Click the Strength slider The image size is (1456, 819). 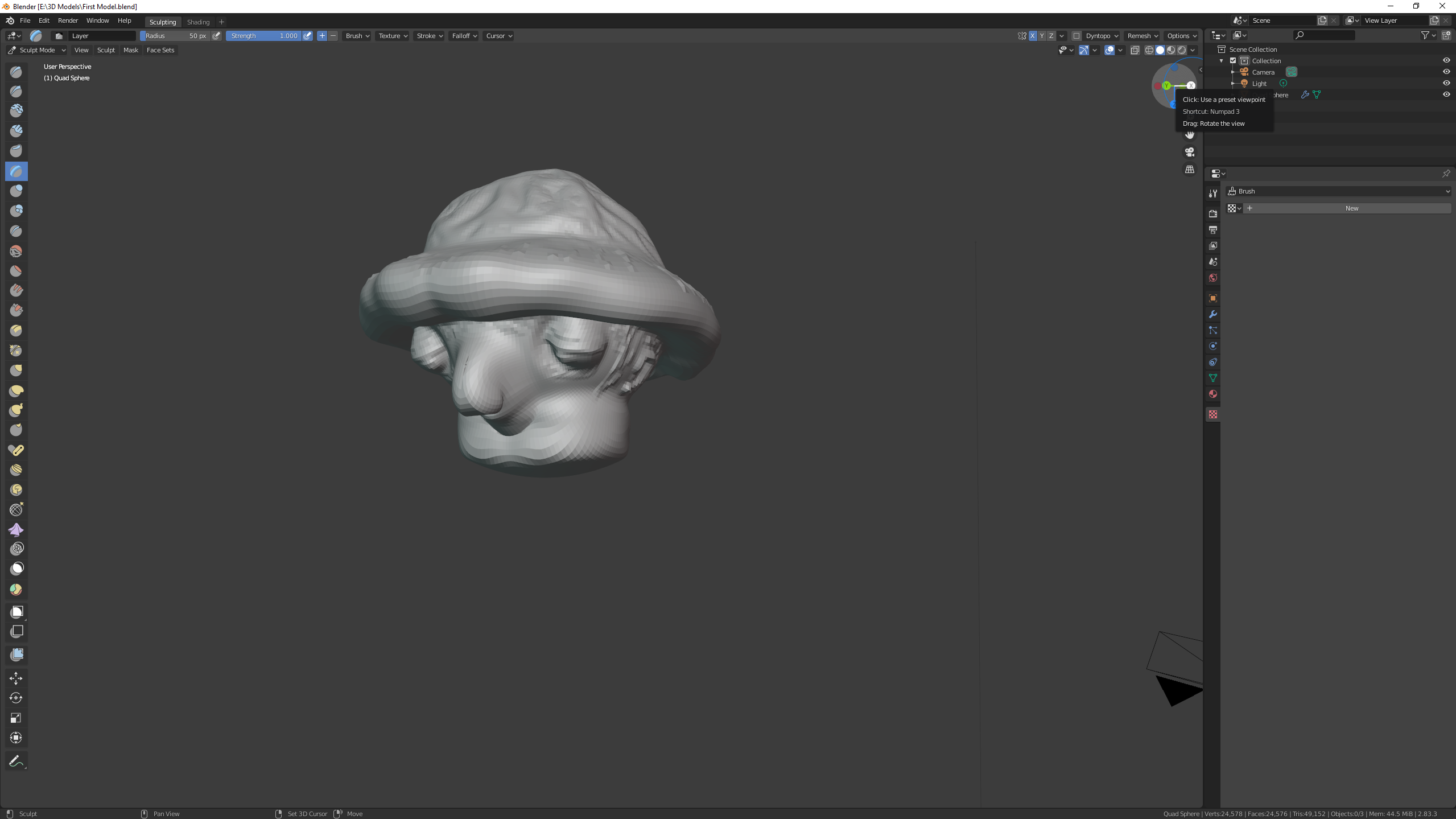263,36
